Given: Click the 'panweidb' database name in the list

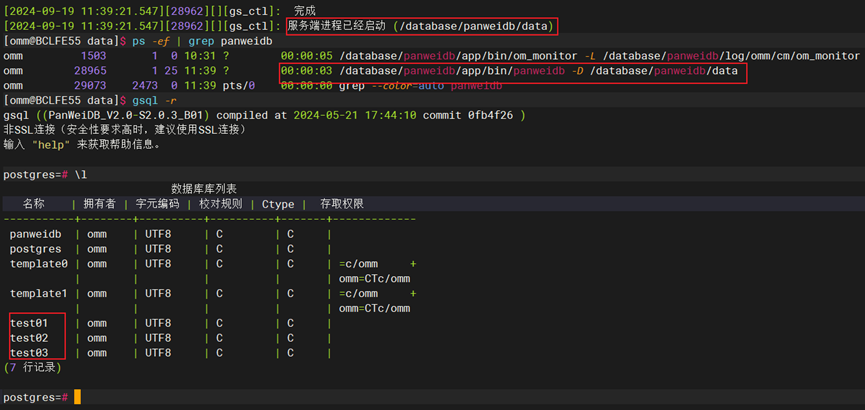Looking at the screenshot, I should point(35,234).
